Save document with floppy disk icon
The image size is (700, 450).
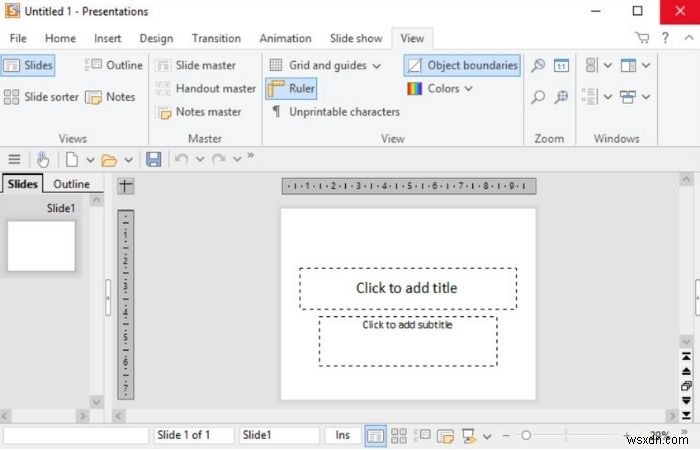(154, 159)
